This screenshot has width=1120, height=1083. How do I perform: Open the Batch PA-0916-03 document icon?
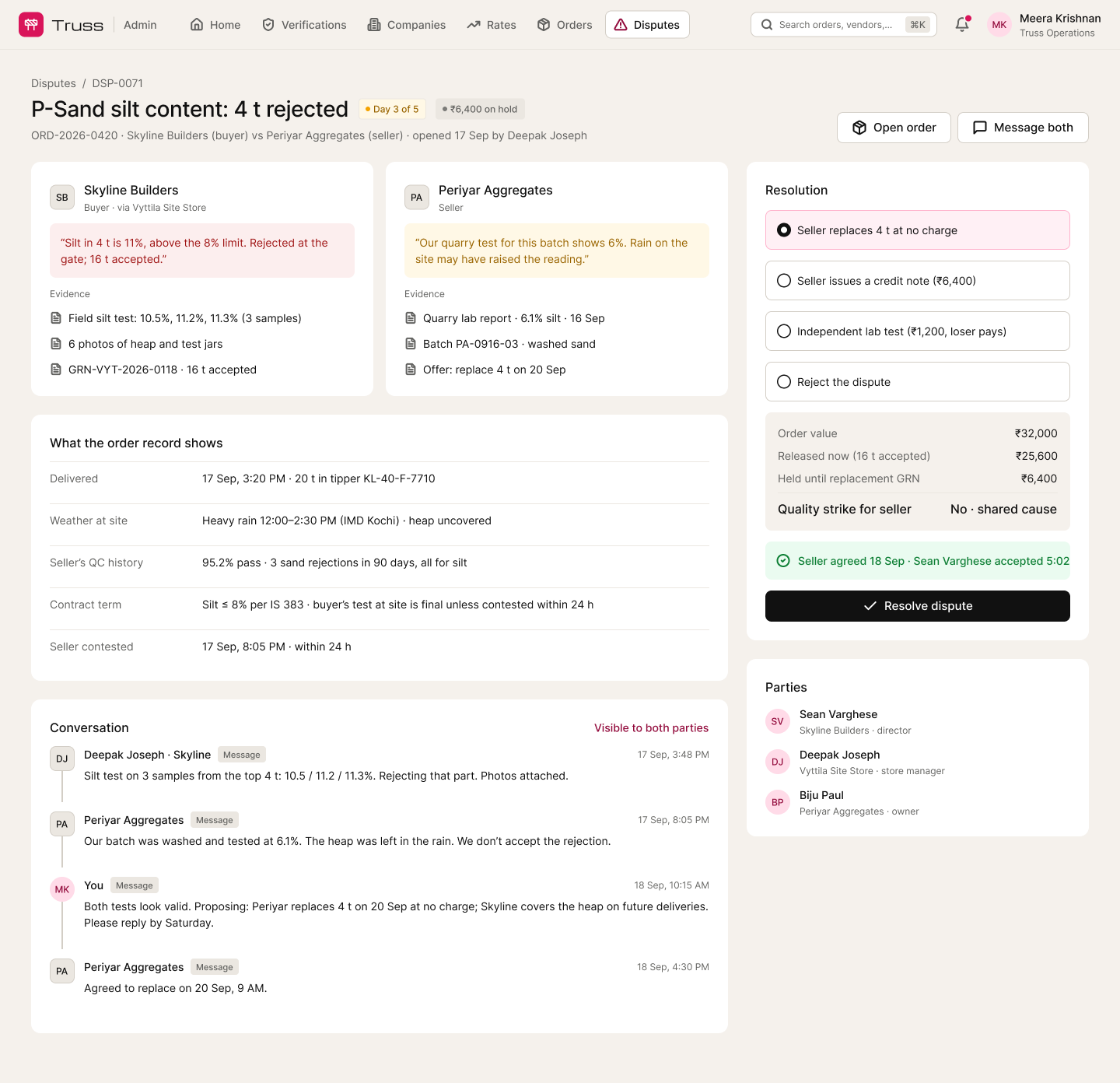click(411, 344)
